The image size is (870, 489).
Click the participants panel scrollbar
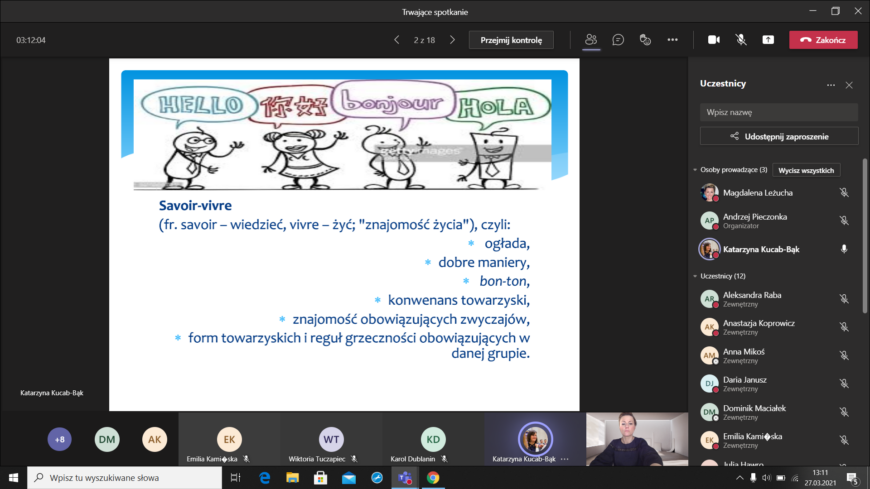[x=864, y=236]
